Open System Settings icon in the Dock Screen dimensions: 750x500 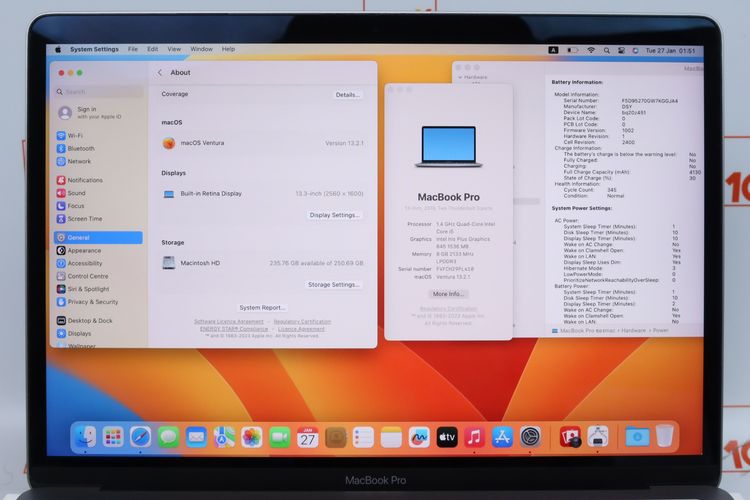(530, 436)
